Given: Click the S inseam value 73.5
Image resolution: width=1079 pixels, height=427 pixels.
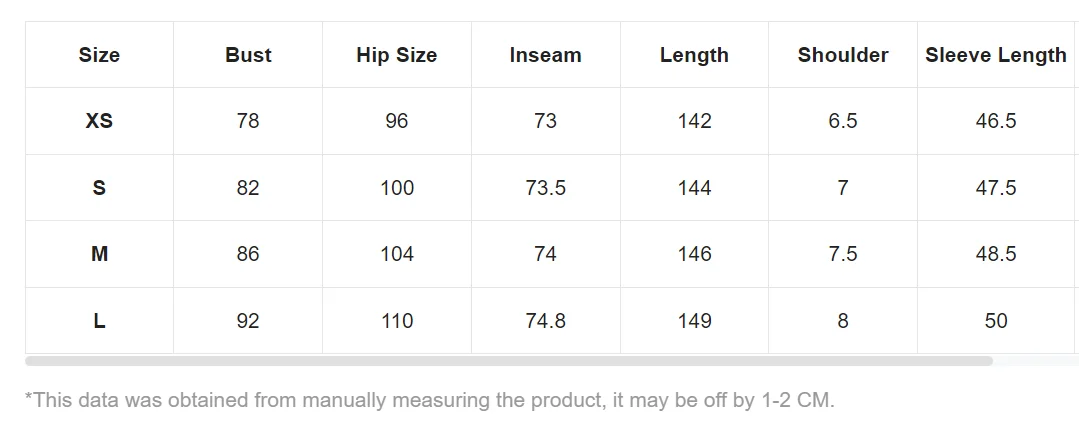Looking at the screenshot, I should tap(545, 188).
